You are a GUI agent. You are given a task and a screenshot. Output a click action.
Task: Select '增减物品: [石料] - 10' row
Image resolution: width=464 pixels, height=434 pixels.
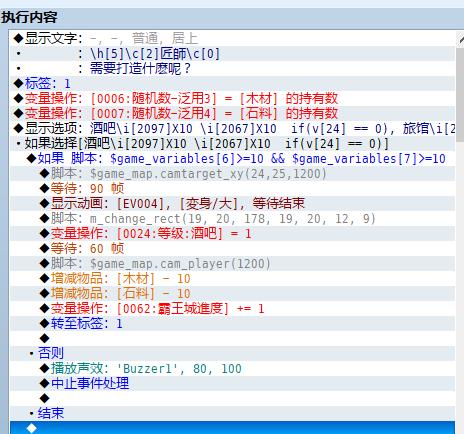point(232,293)
